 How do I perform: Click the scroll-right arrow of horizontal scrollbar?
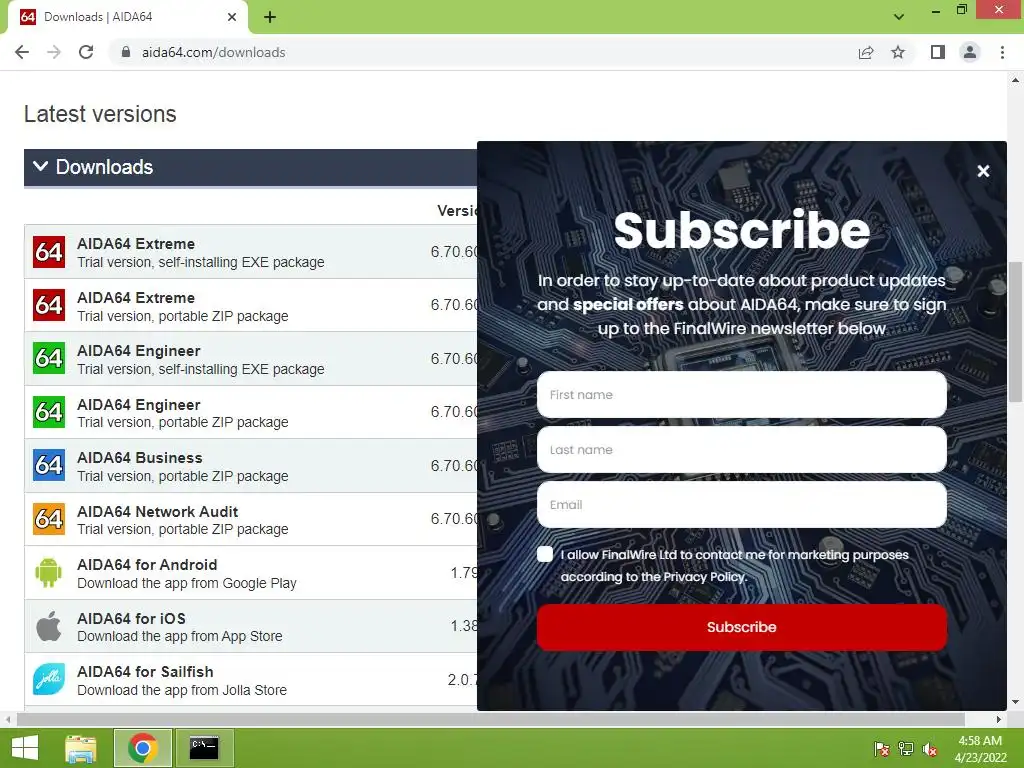pos(999,720)
